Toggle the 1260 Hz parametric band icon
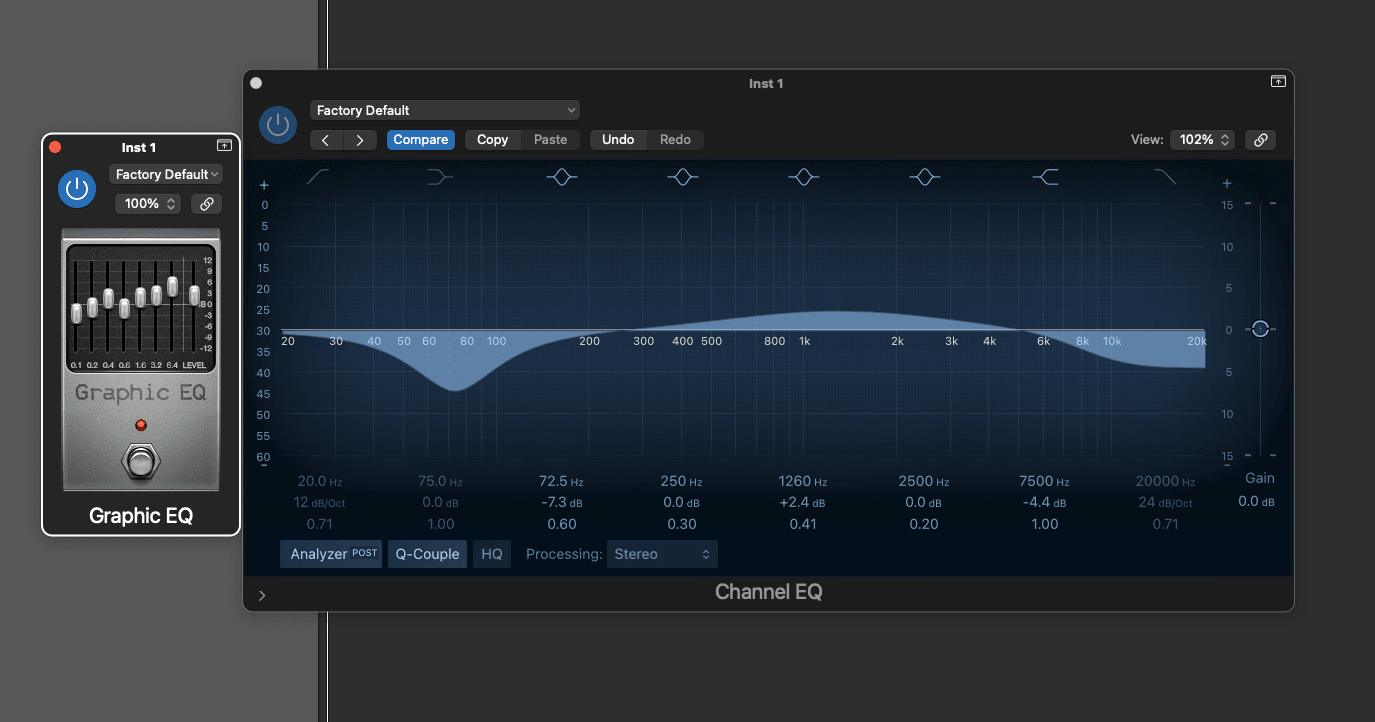The width and height of the screenshot is (1375, 722). click(804, 177)
